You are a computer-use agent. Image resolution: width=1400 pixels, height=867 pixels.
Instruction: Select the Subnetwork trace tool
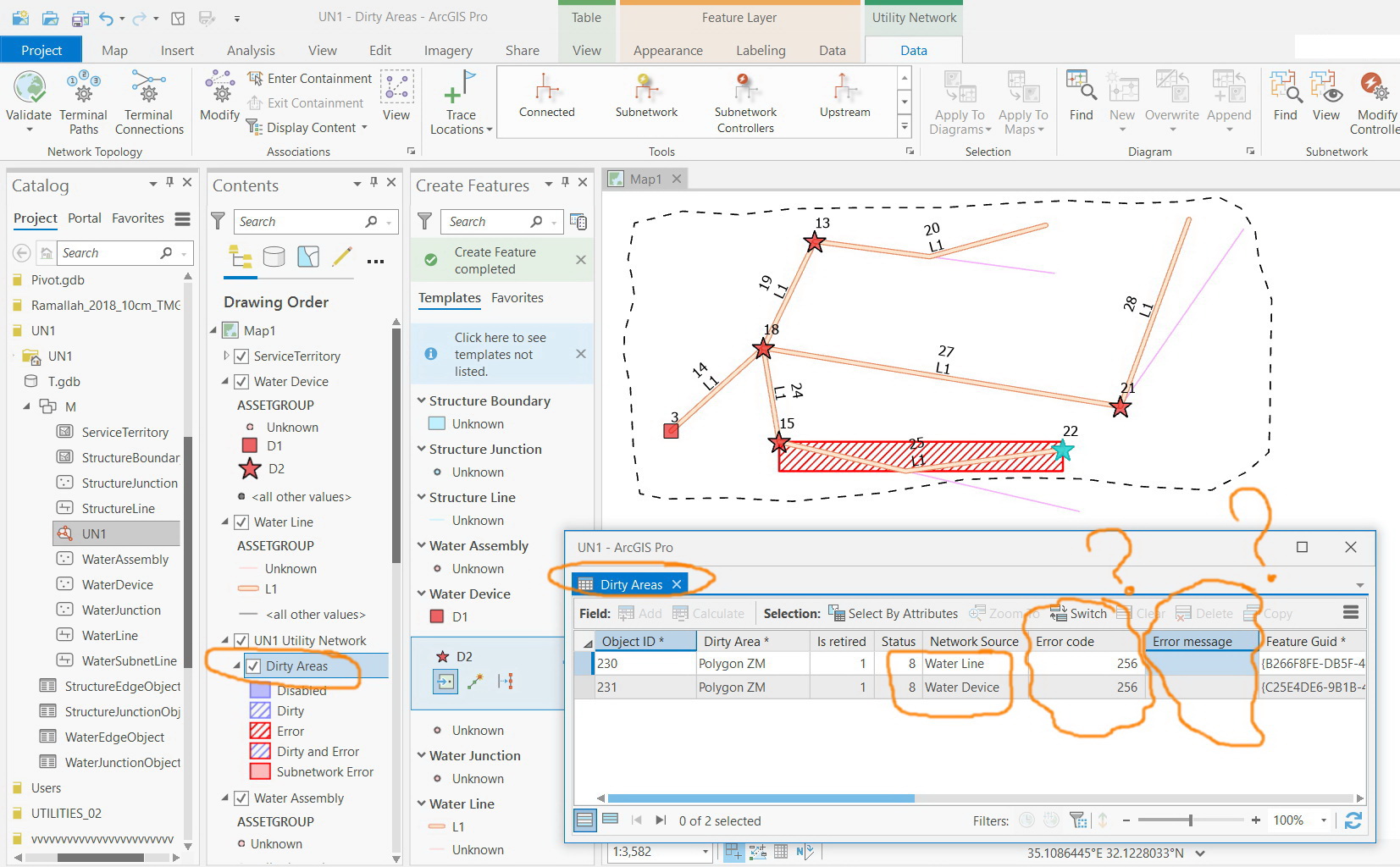pyautogui.click(x=646, y=96)
